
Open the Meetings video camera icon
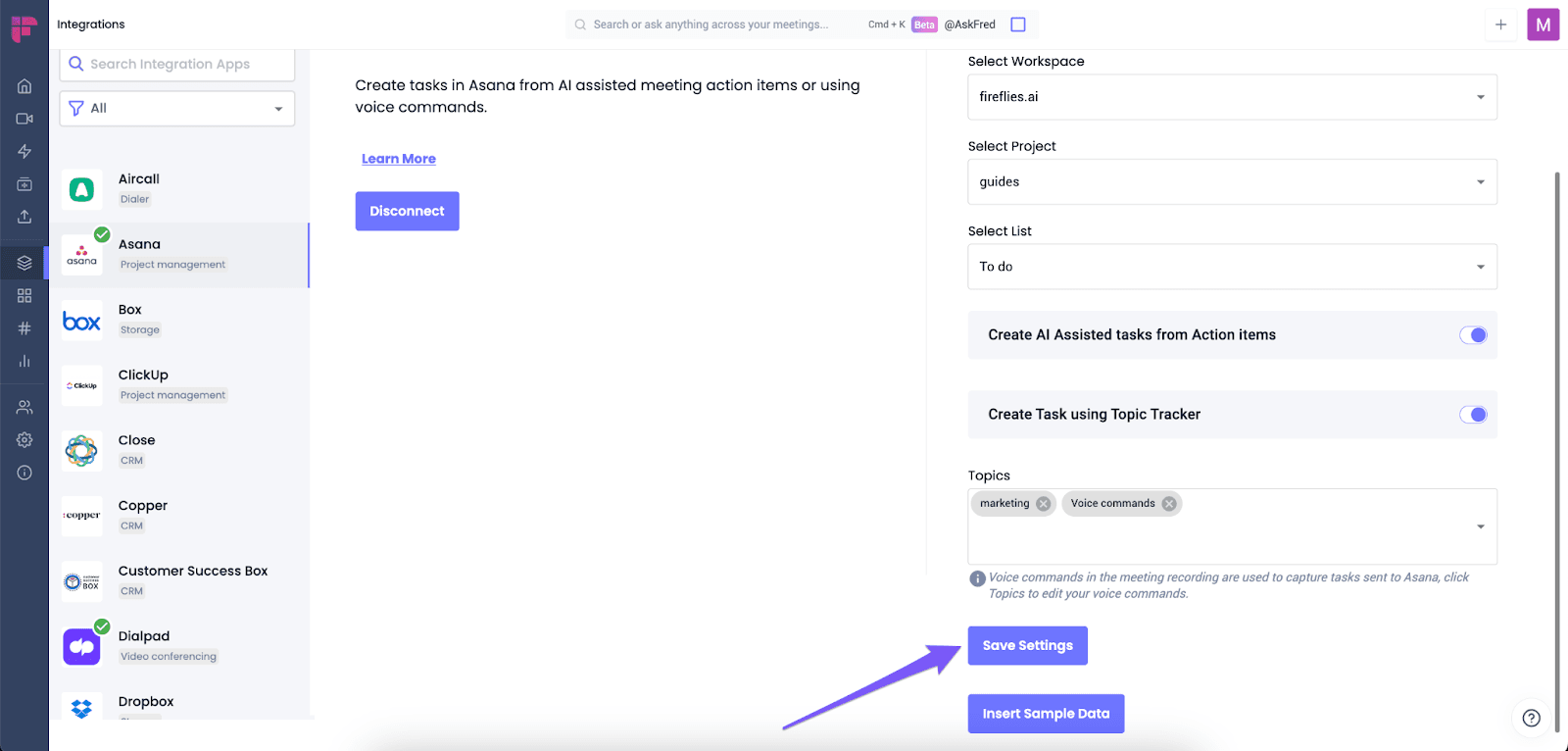coord(24,119)
